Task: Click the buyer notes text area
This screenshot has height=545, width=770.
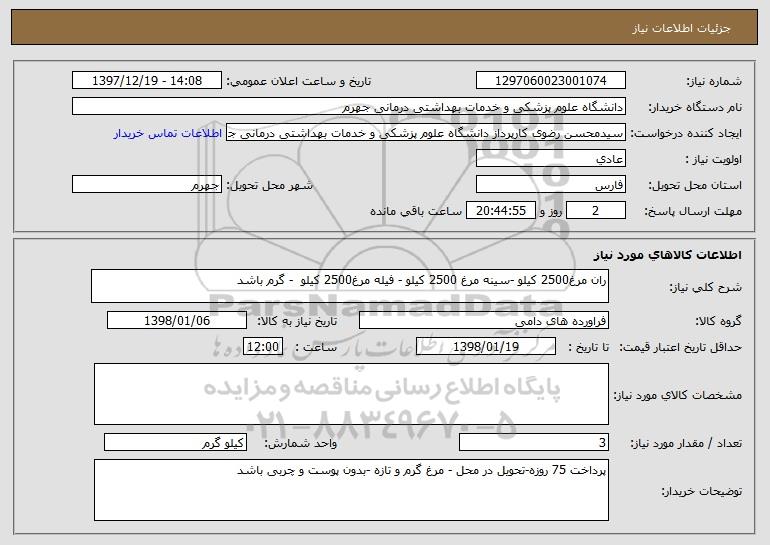Action: [x=351, y=490]
